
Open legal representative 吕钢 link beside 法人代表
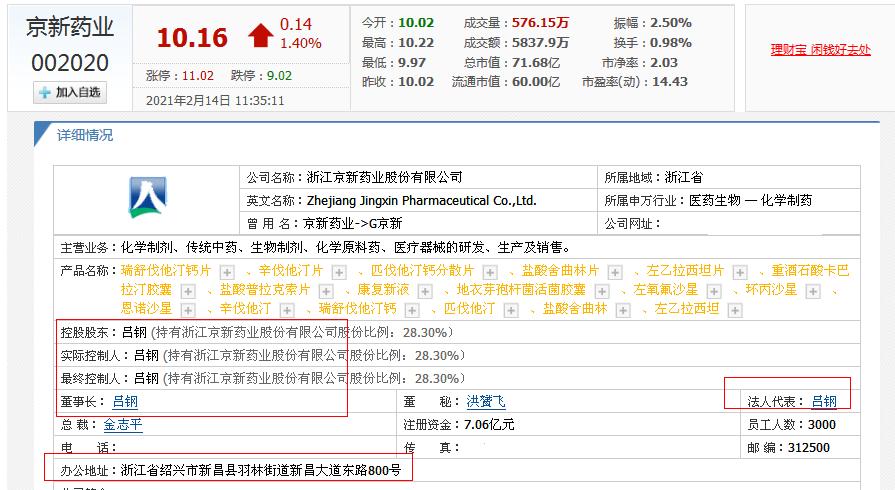click(824, 401)
